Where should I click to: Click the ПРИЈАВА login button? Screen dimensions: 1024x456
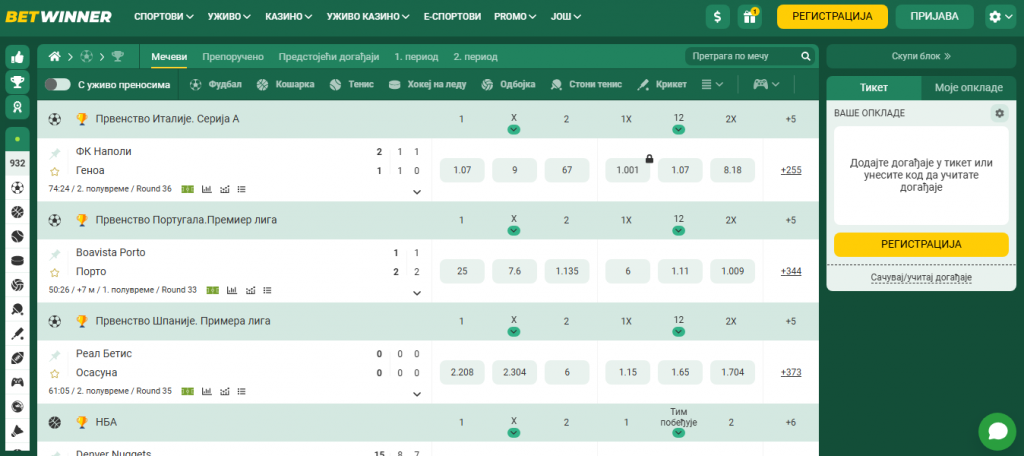click(x=935, y=17)
